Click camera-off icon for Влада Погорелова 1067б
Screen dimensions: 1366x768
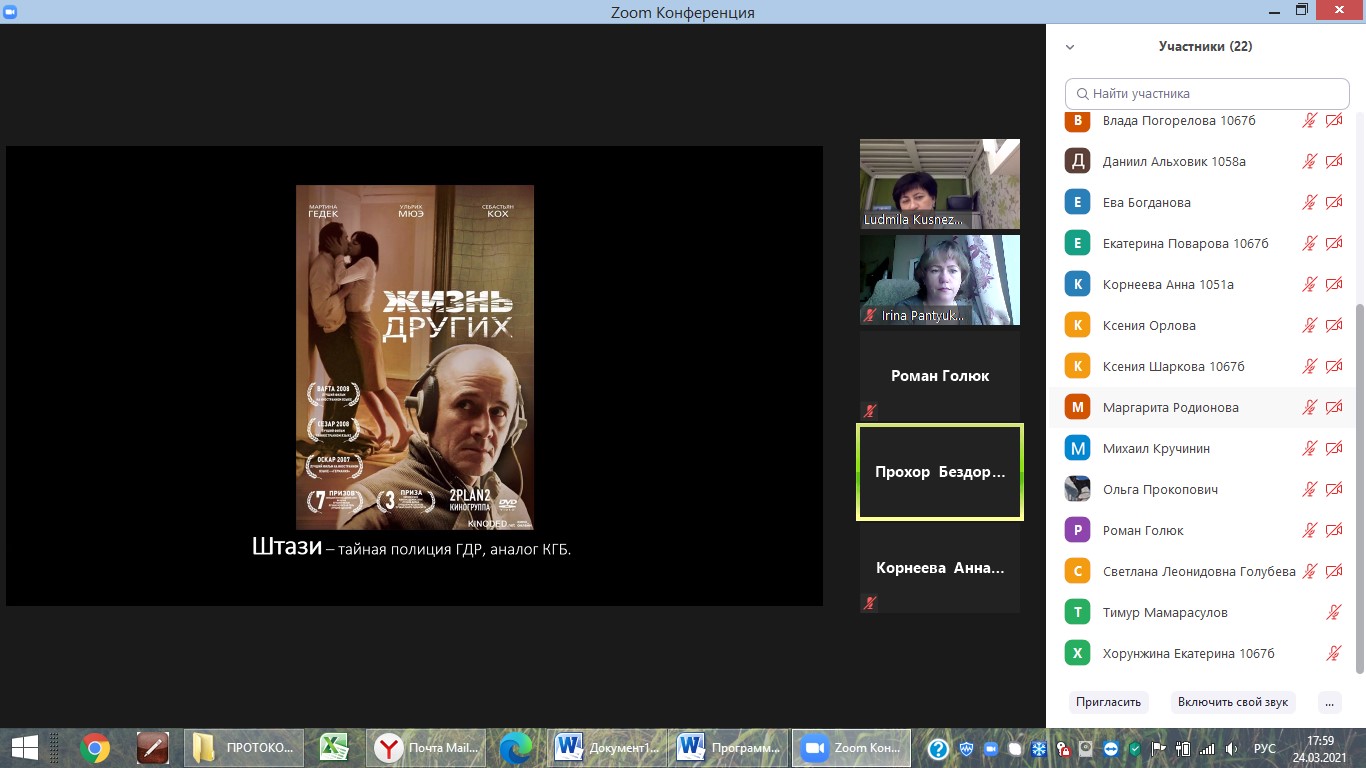1334,120
